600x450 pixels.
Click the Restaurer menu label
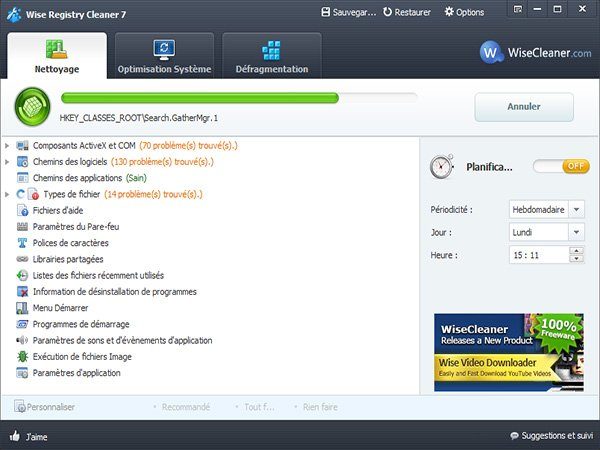tap(412, 13)
